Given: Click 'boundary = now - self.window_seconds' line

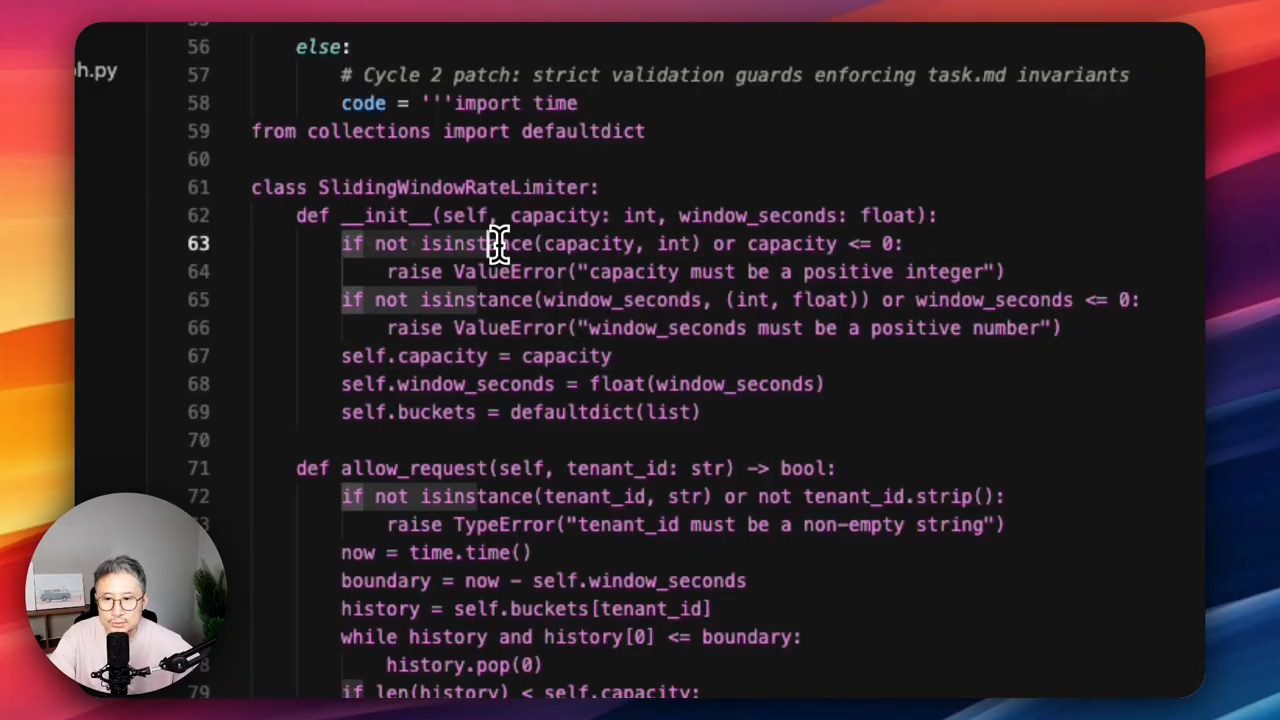Looking at the screenshot, I should 543,581.
